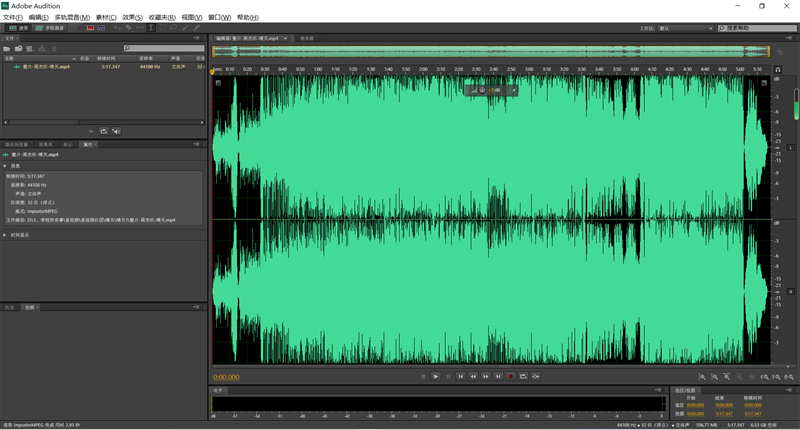Select the mp4 file in Files panel
Viewport: 800px width, 430px height.
45,67
